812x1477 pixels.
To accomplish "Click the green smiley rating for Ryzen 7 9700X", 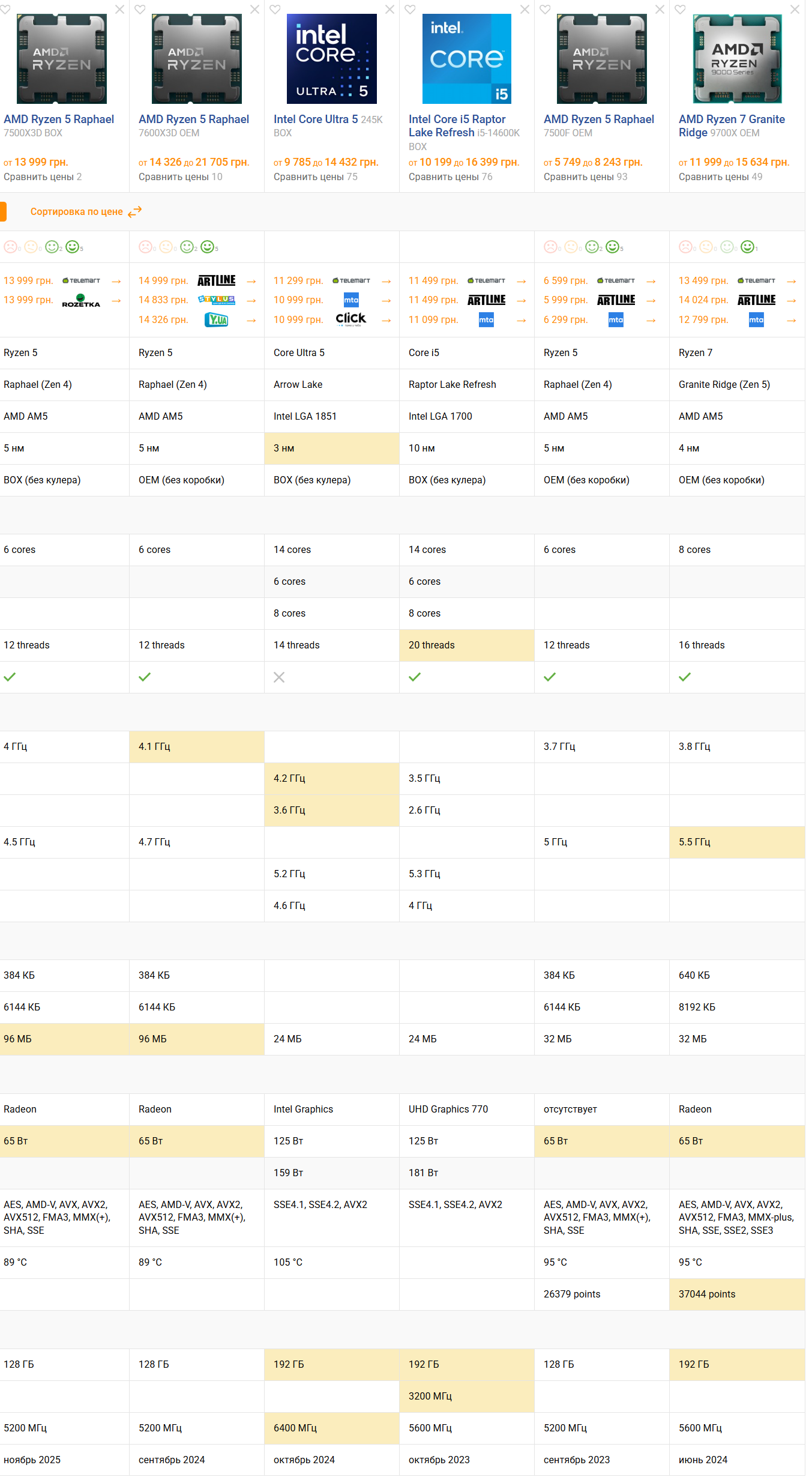I will [747, 247].
